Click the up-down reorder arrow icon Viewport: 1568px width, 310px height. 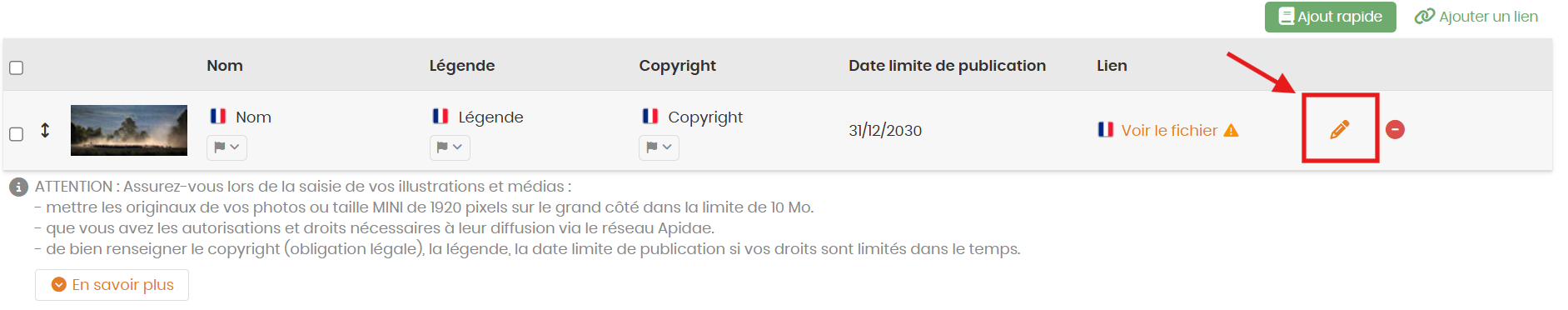45,130
